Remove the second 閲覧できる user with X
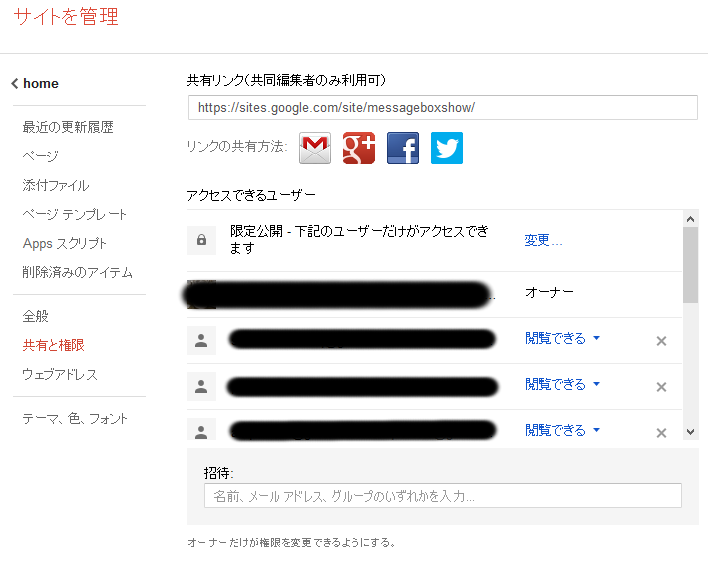Viewport: 708px width, 561px height. (661, 387)
